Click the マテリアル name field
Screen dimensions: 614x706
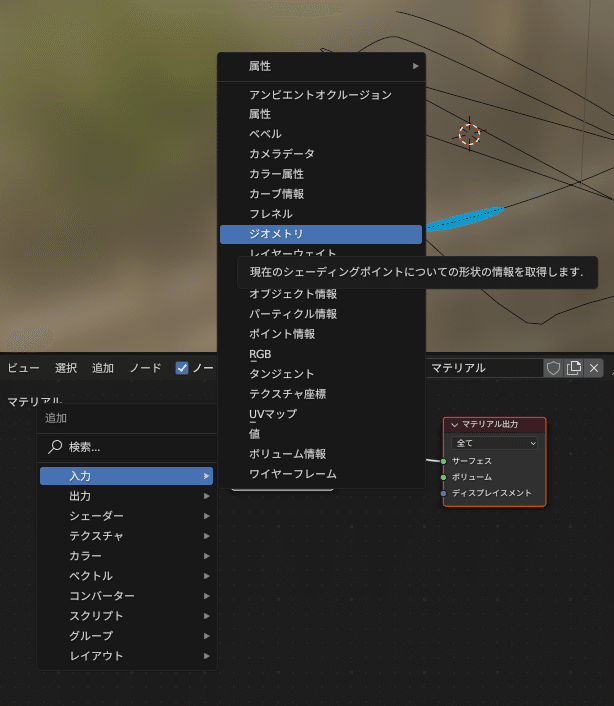coord(484,368)
